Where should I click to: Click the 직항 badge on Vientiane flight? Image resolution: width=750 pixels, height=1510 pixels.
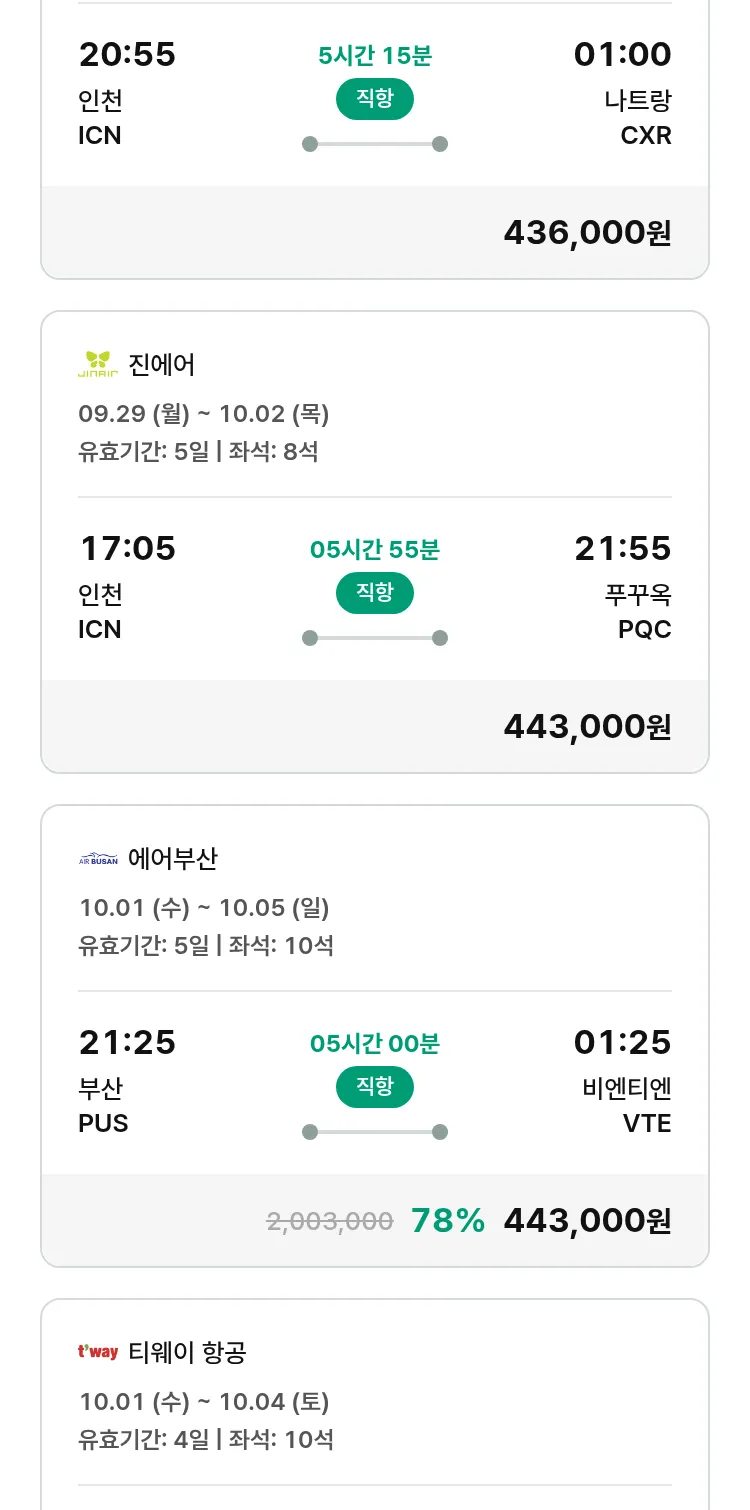tap(374, 1087)
